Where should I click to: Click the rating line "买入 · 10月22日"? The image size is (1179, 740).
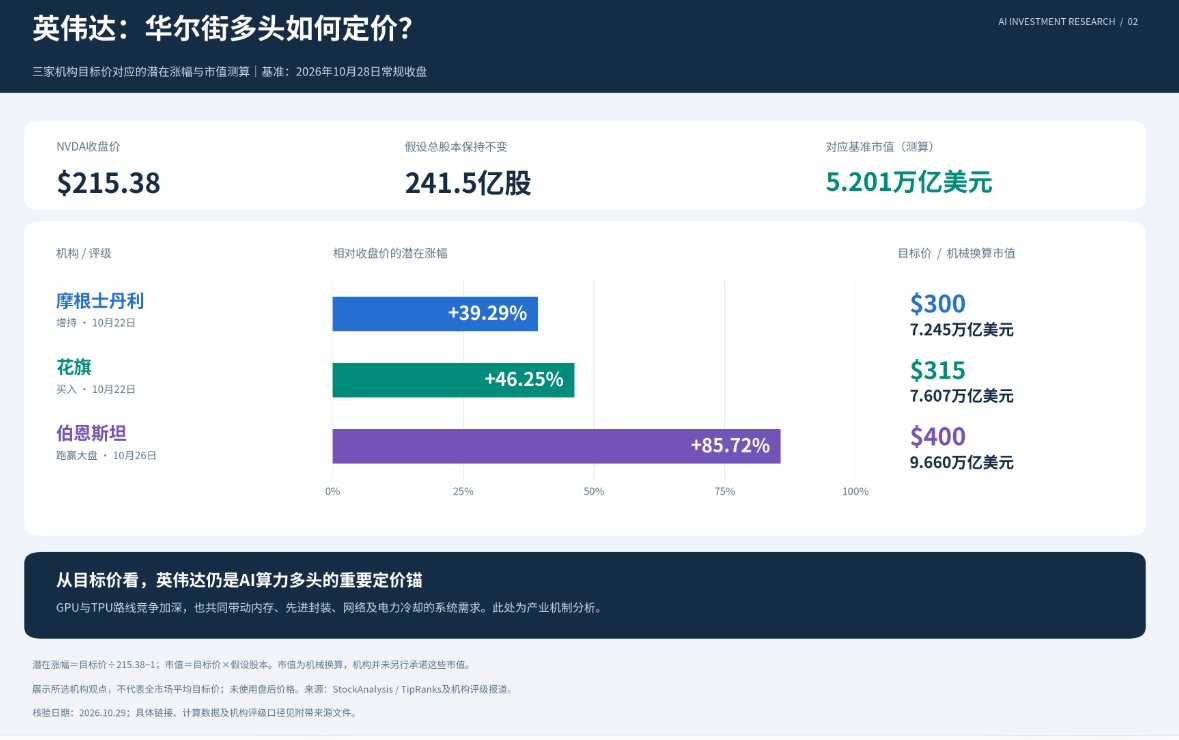click(95, 390)
